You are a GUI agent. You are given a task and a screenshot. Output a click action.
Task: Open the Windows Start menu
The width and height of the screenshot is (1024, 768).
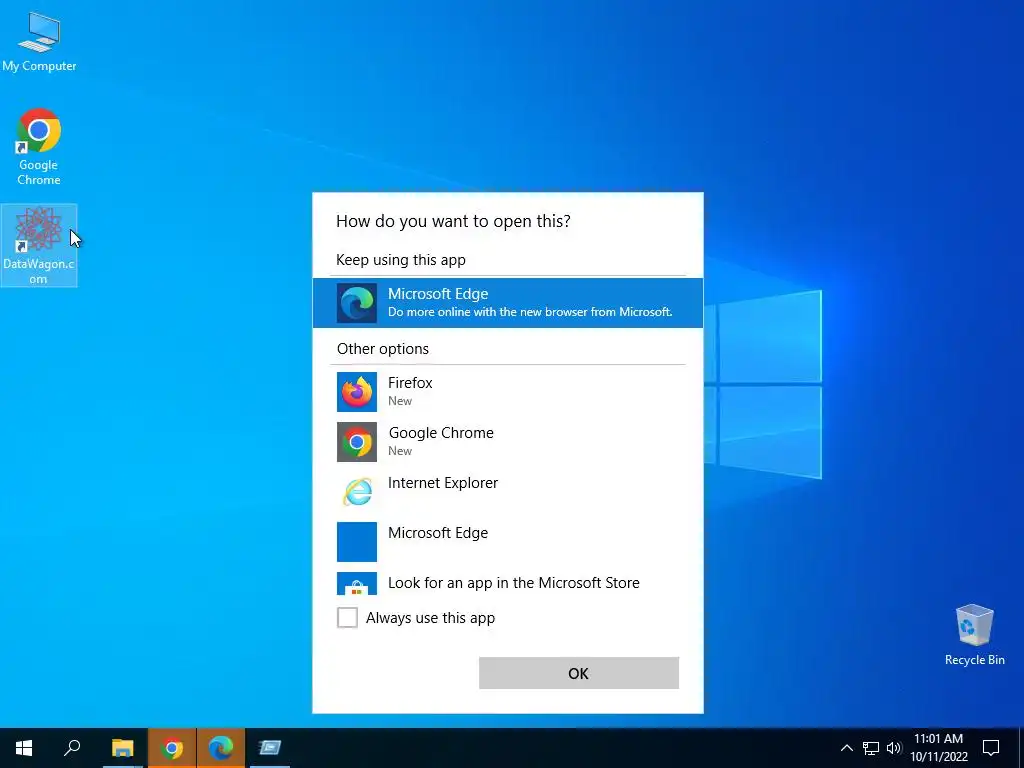(x=24, y=748)
